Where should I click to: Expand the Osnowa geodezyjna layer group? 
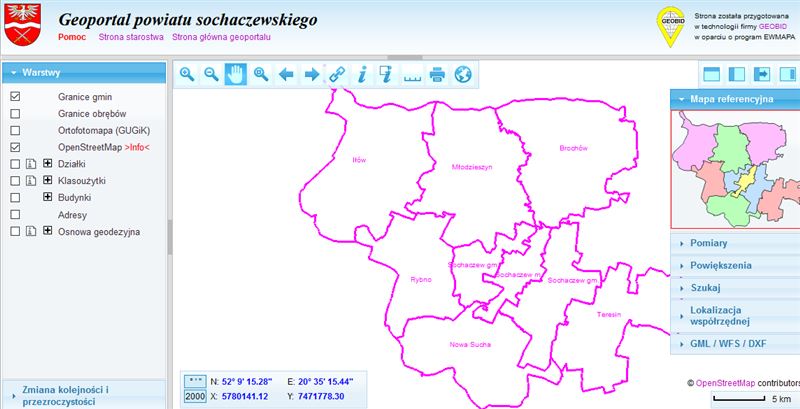47,232
